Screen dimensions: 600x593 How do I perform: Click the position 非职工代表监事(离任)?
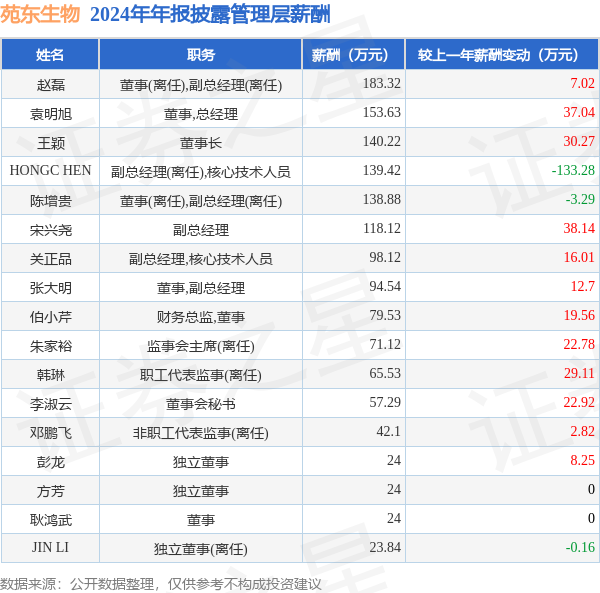point(201,433)
